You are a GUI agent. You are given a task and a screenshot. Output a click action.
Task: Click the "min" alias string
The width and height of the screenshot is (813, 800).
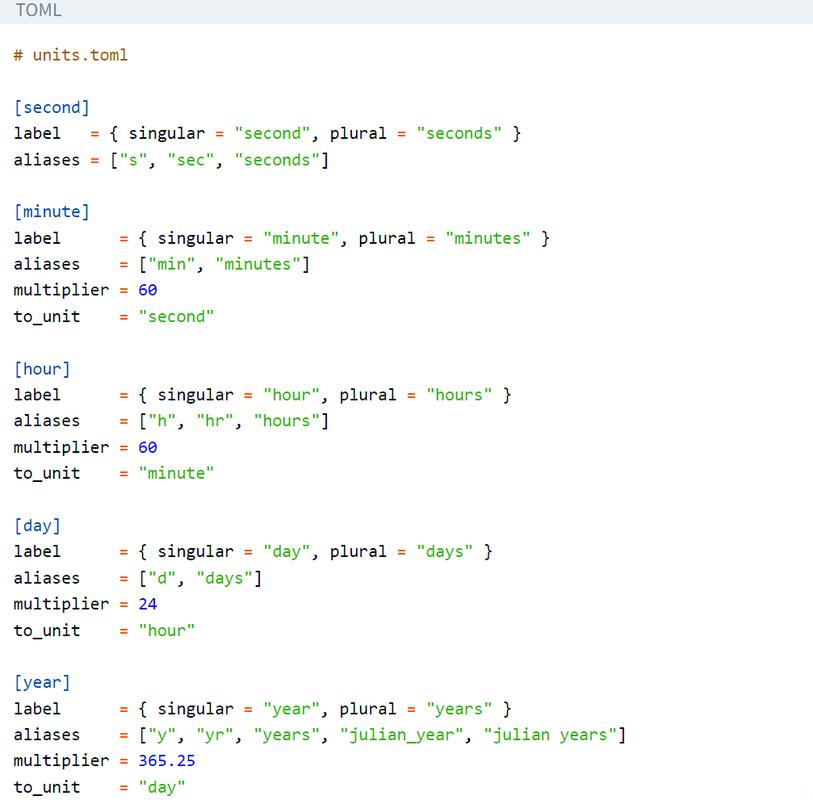click(172, 264)
